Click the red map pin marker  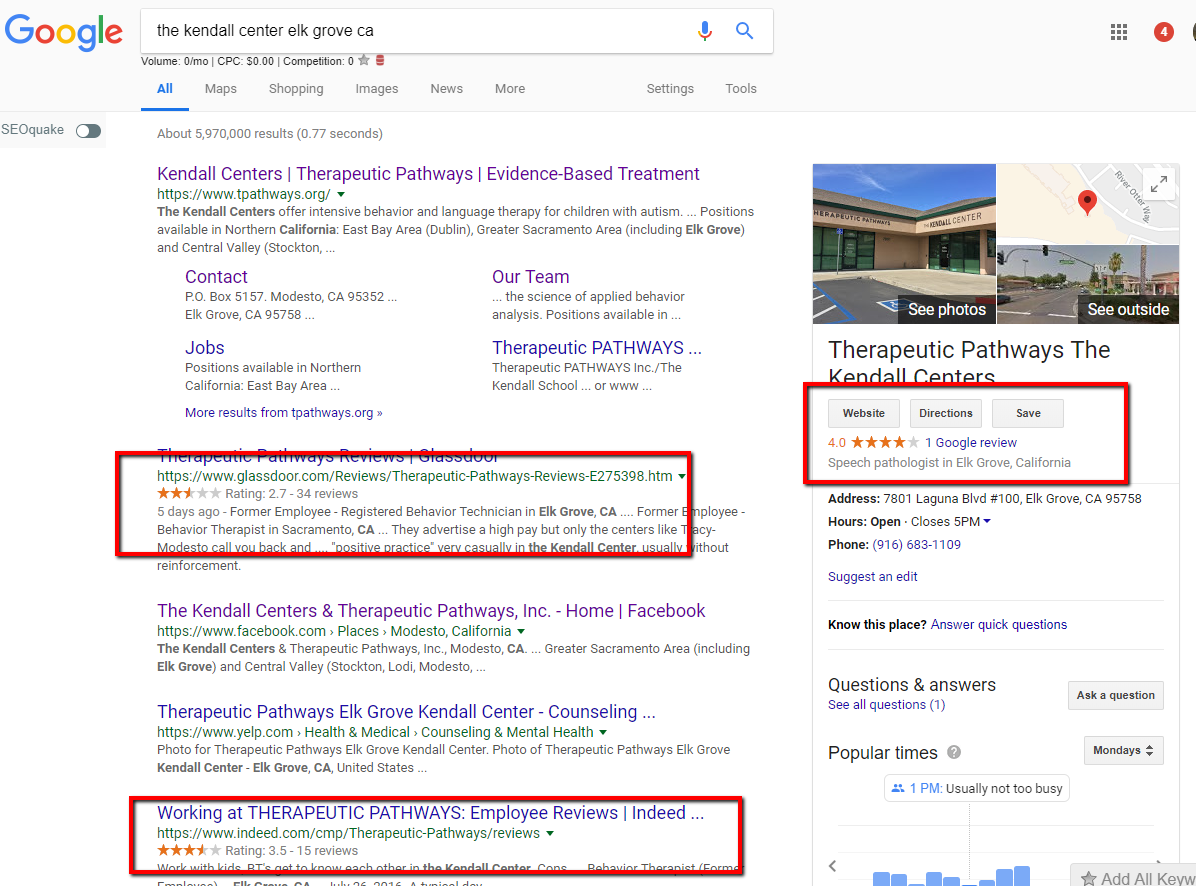(x=1087, y=202)
